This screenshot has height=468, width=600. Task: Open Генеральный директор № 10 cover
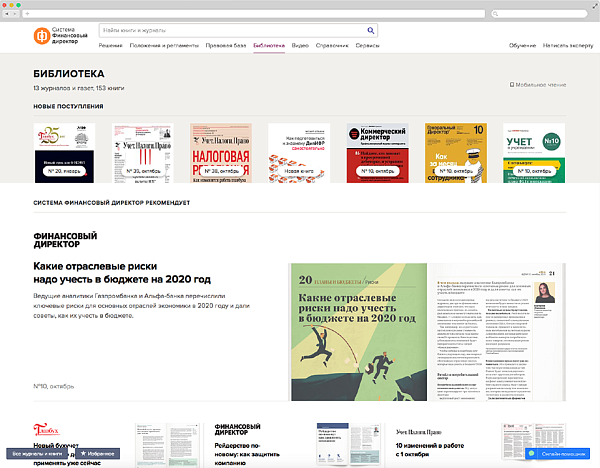pos(456,153)
